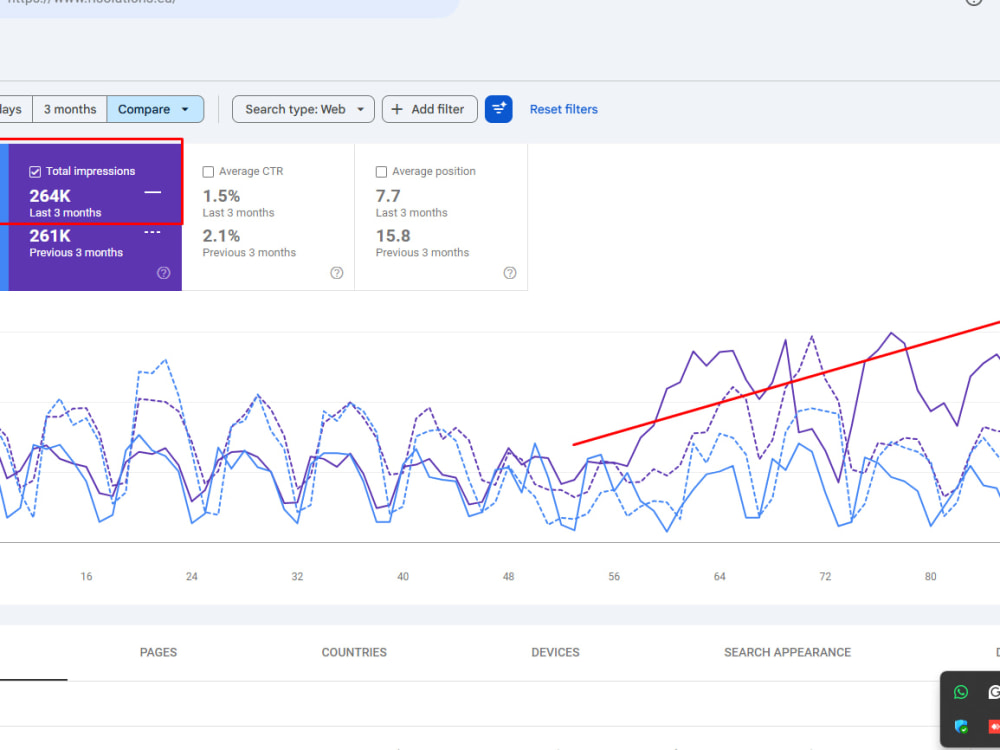Click the Average CTR card

point(268,217)
